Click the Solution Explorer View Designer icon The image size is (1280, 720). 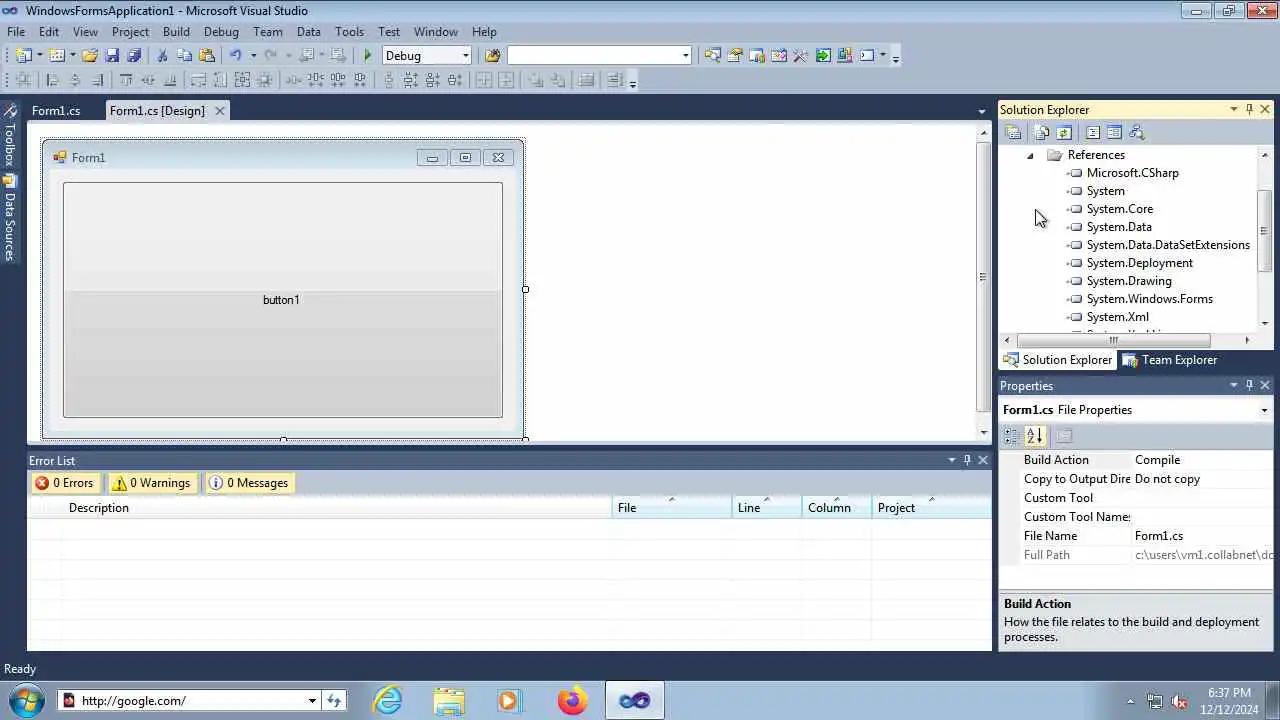click(x=1114, y=133)
